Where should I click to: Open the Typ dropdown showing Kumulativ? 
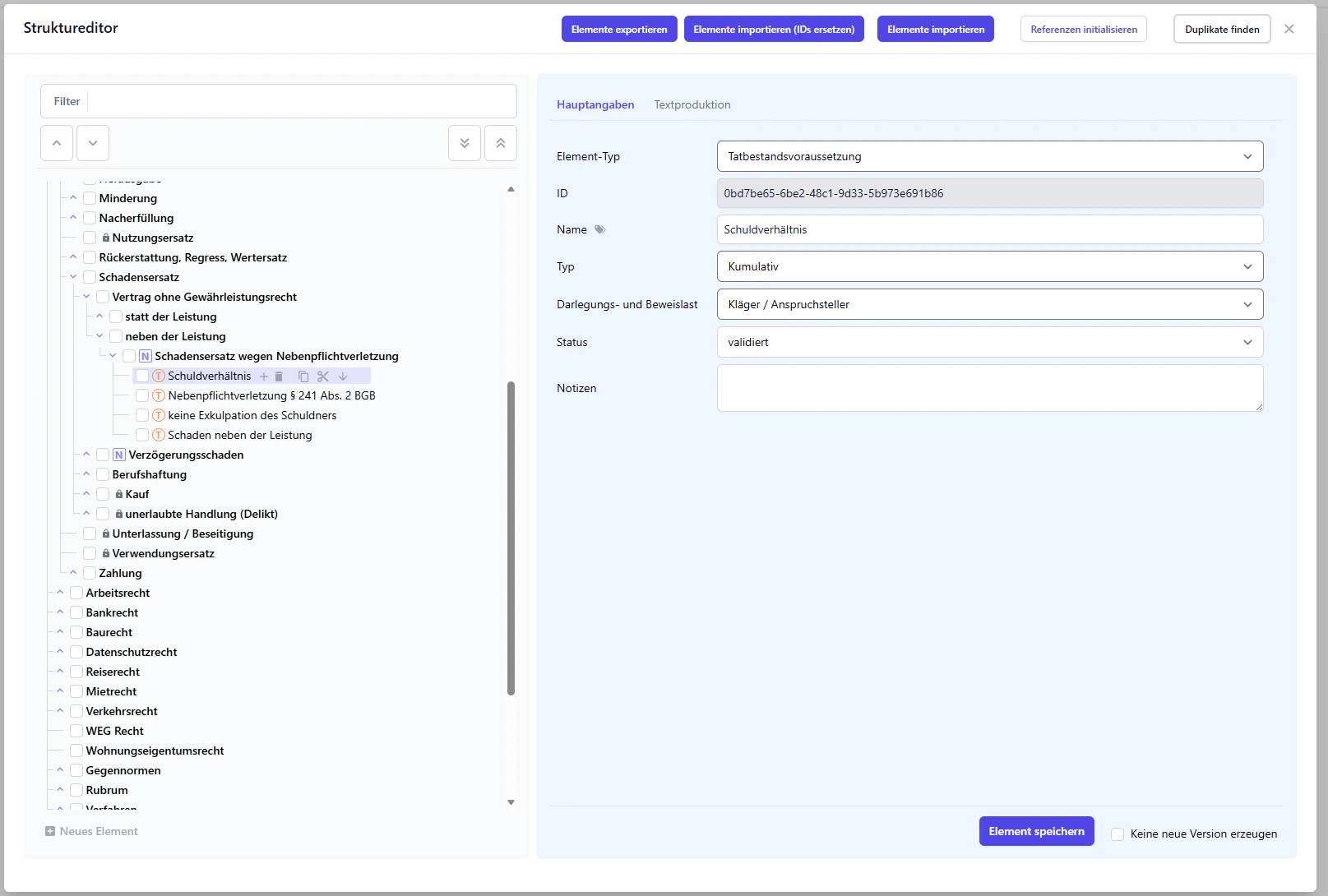click(x=990, y=266)
